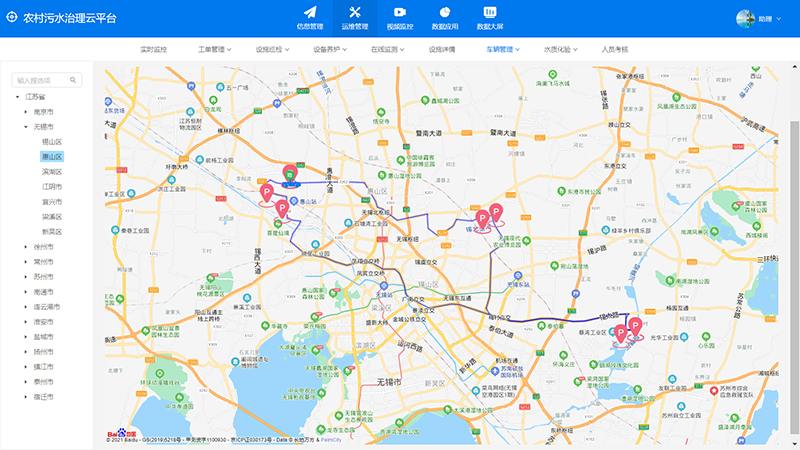The width and height of the screenshot is (800, 450).
Task: Open 视频监控 video icon
Action: click(x=400, y=12)
